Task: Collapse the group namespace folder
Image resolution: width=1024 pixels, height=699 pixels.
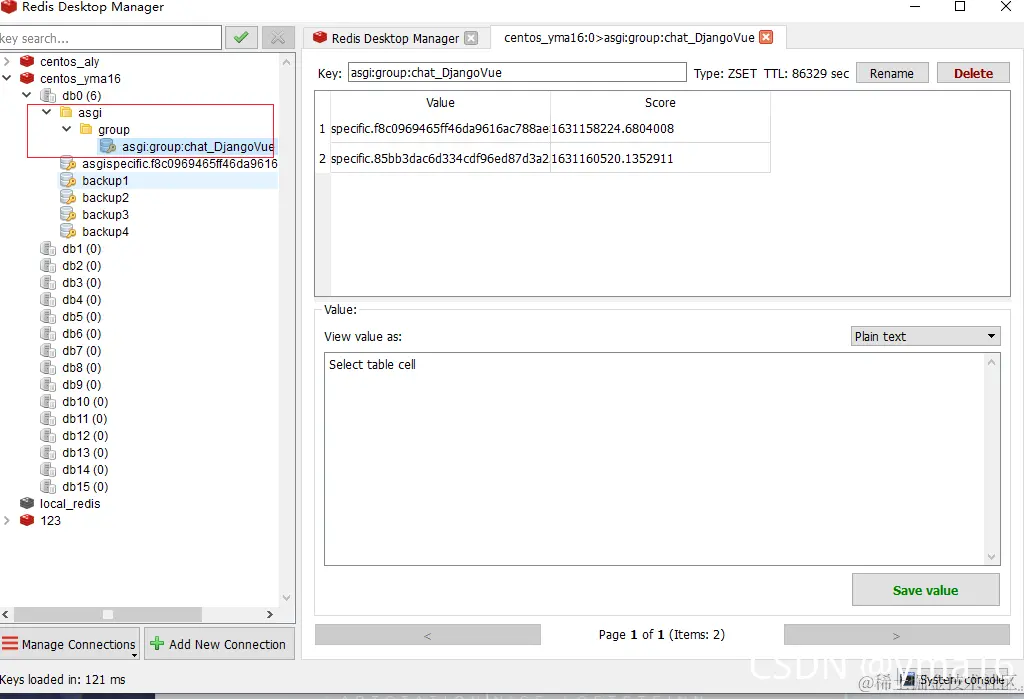Action: tap(67, 129)
